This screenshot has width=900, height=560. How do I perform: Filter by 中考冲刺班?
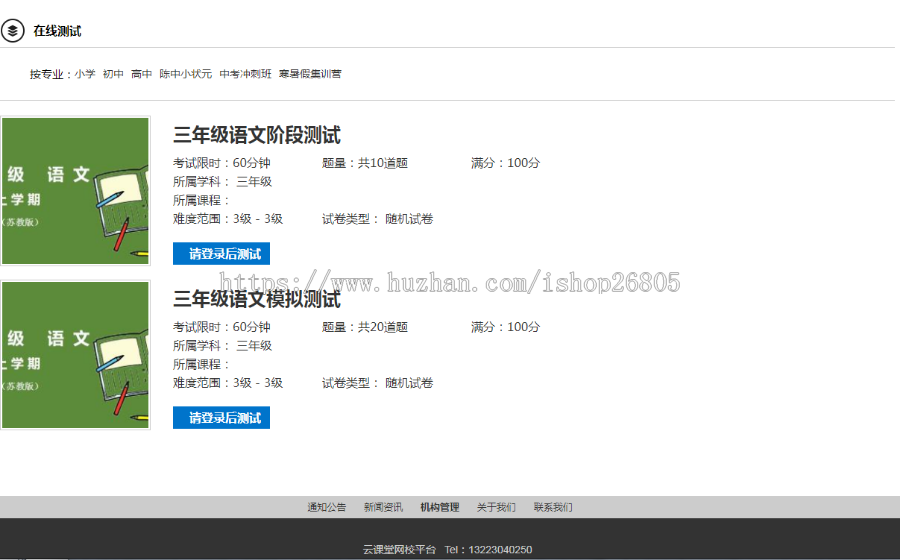point(245,74)
